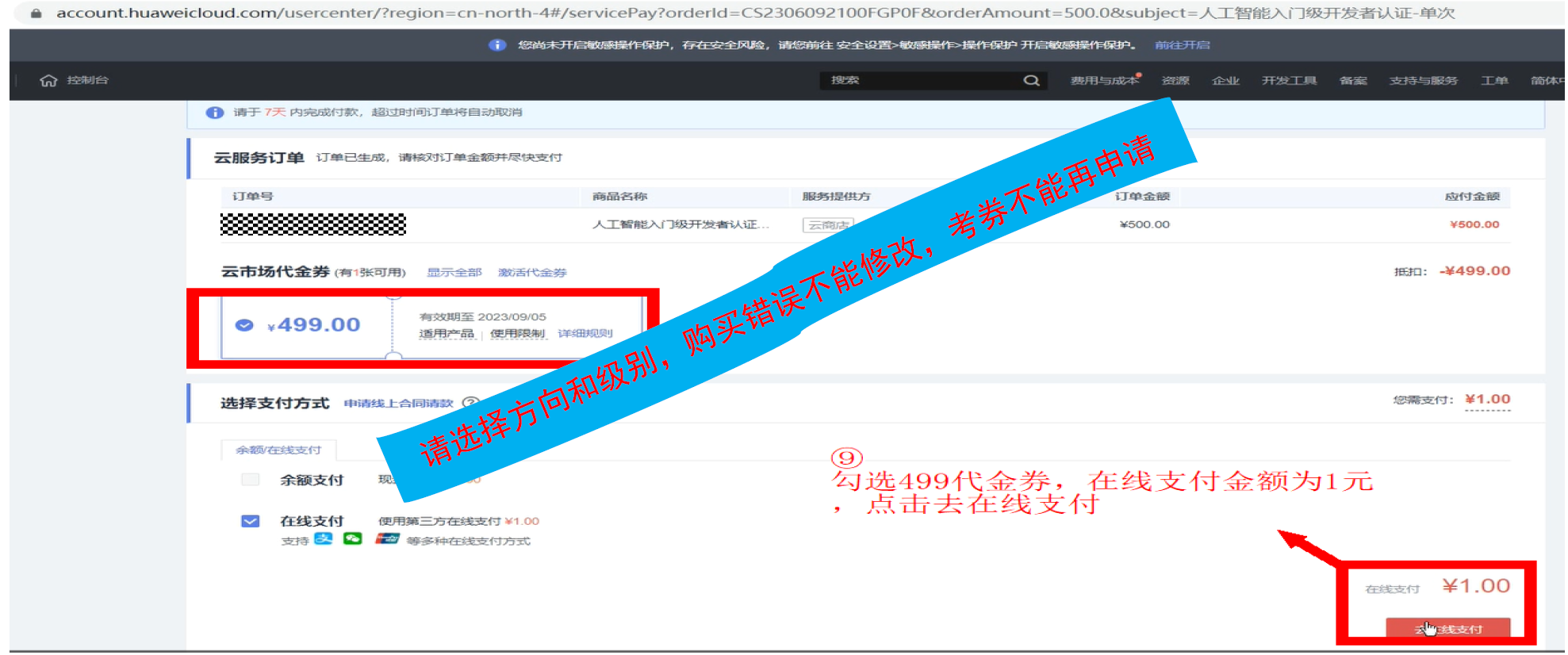Click the Alipay payment icon
1568x655 pixels.
tap(323, 539)
